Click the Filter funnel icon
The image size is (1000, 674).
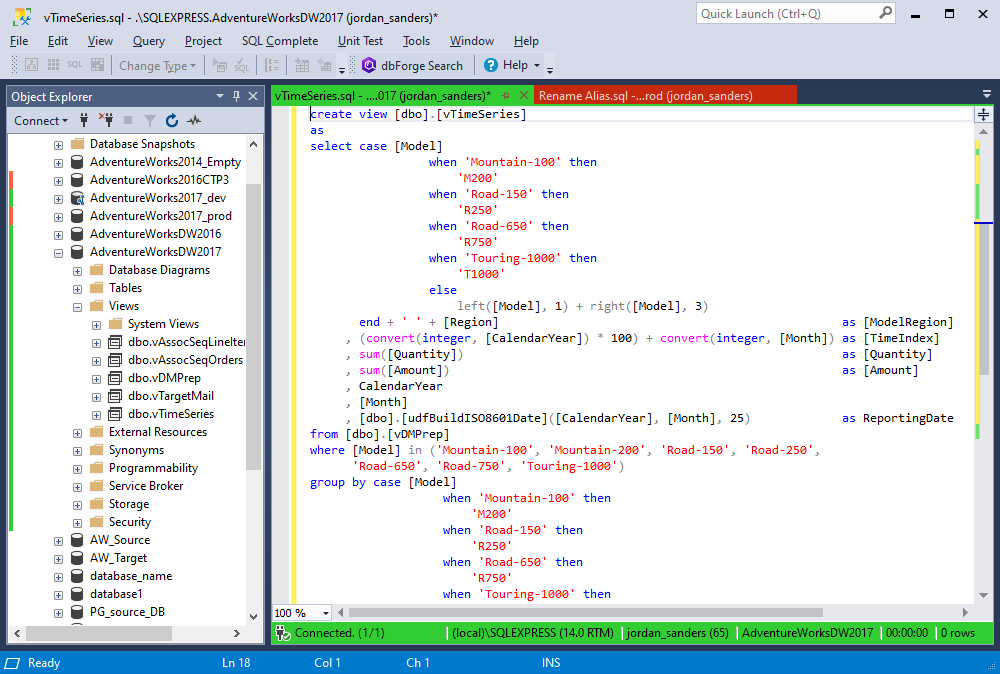click(150, 121)
